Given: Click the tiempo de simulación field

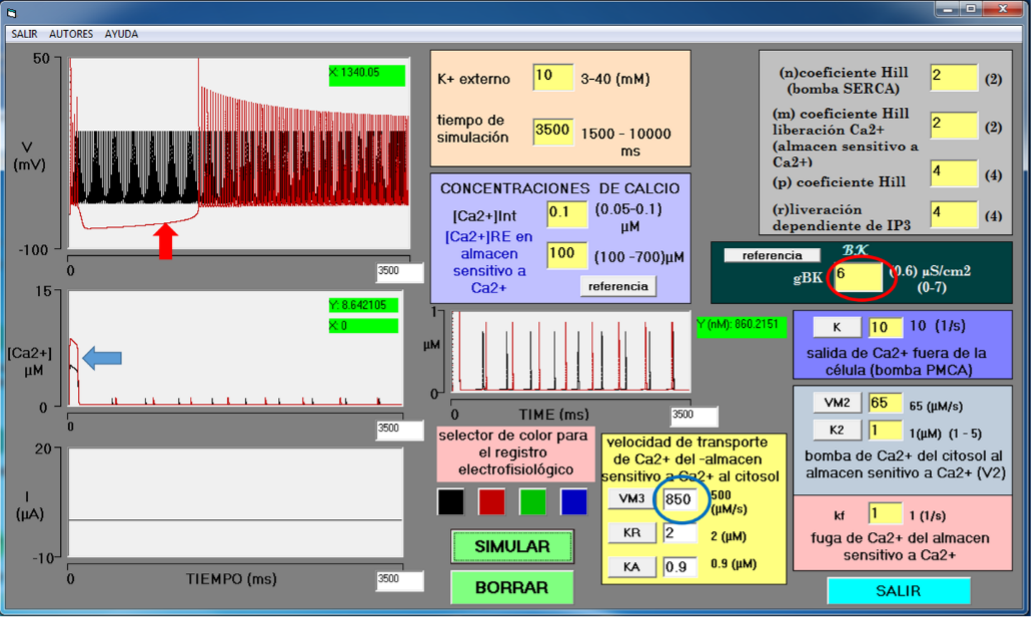Looking at the screenshot, I should click(x=552, y=131).
